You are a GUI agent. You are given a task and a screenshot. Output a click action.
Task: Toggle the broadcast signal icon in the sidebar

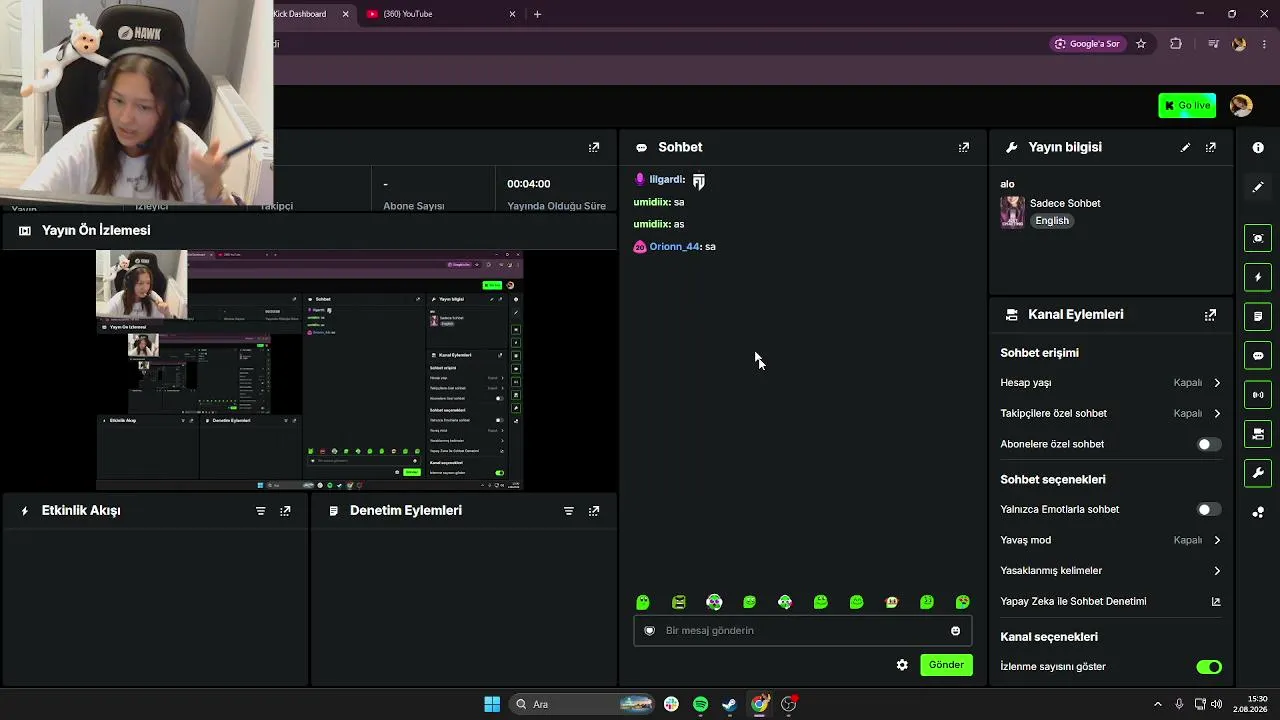pos(1258,395)
